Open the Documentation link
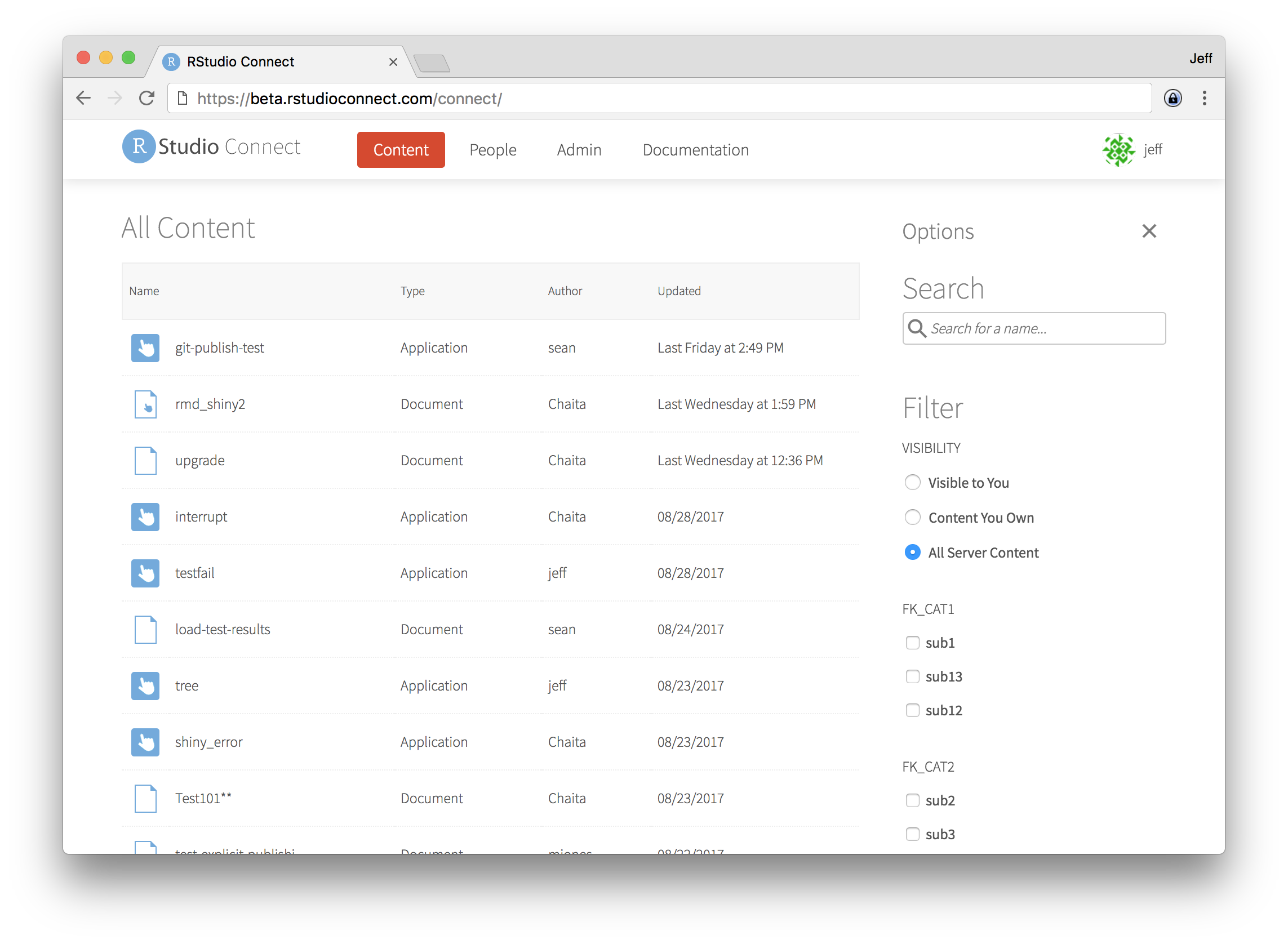 [x=695, y=150]
